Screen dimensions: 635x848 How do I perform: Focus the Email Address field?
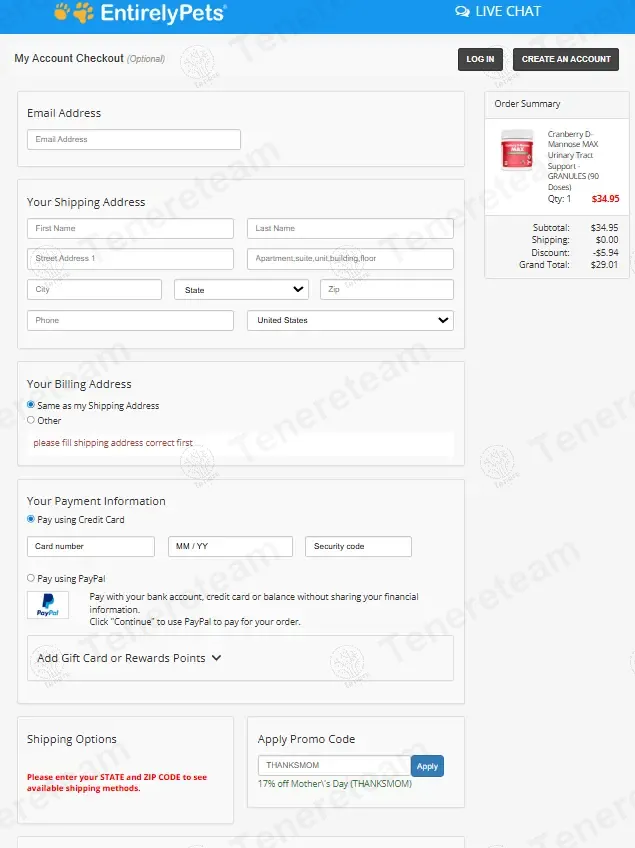tap(134, 139)
